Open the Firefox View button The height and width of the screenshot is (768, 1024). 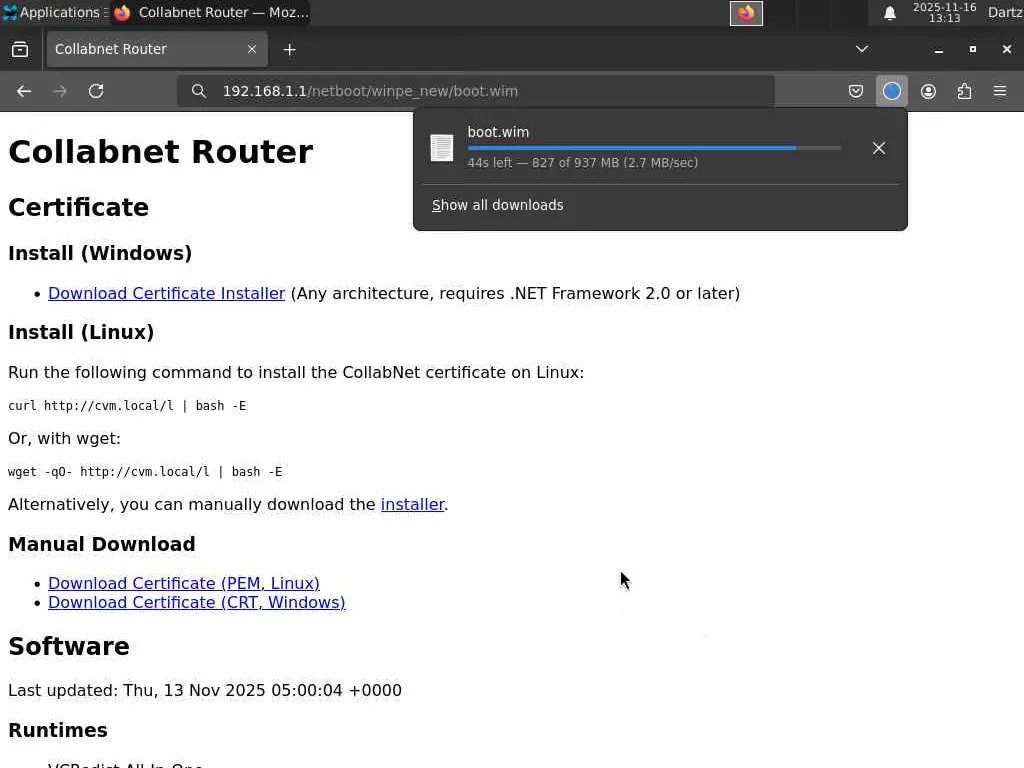point(20,50)
